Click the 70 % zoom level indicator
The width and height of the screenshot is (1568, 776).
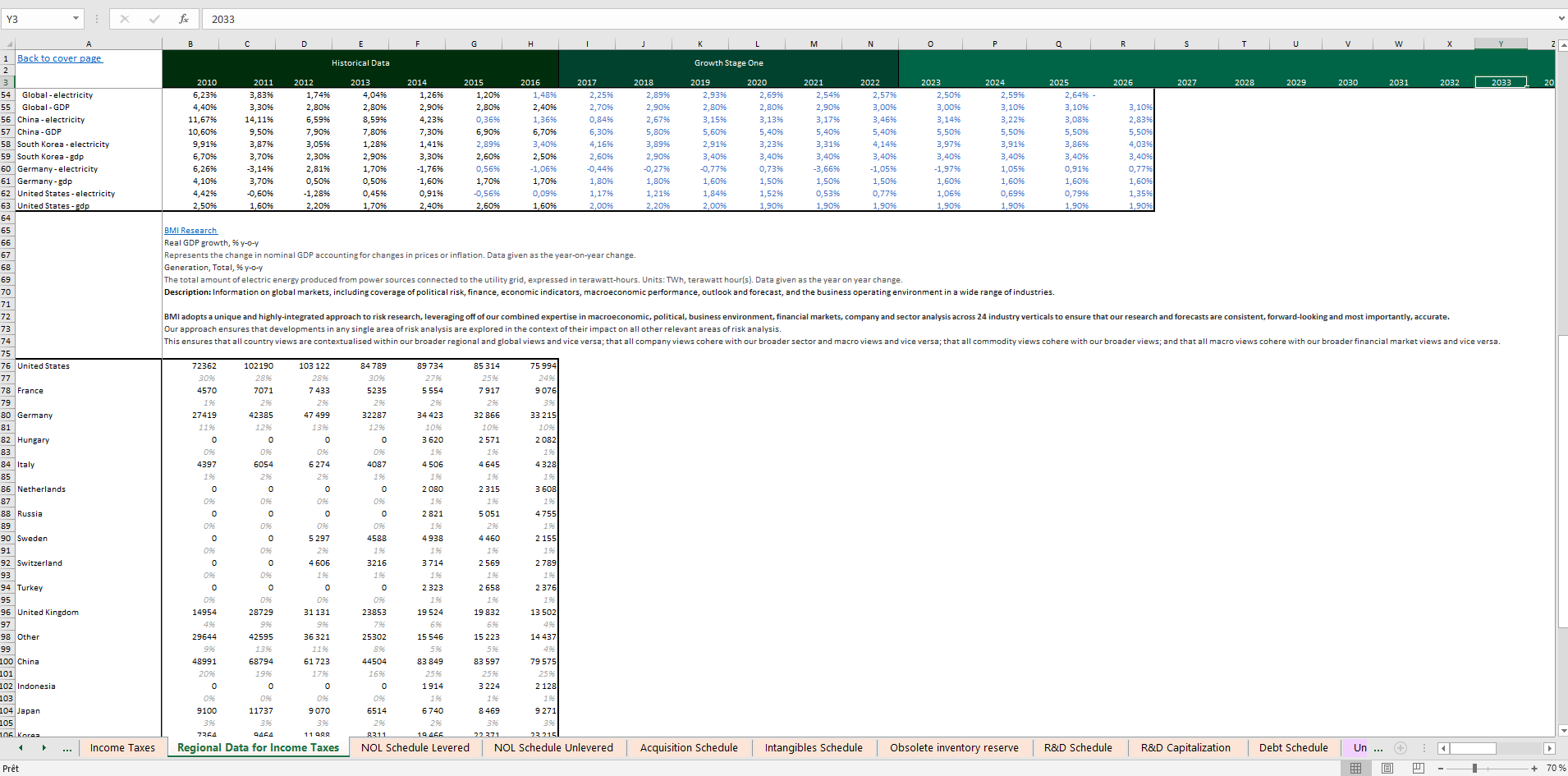coord(1556,769)
